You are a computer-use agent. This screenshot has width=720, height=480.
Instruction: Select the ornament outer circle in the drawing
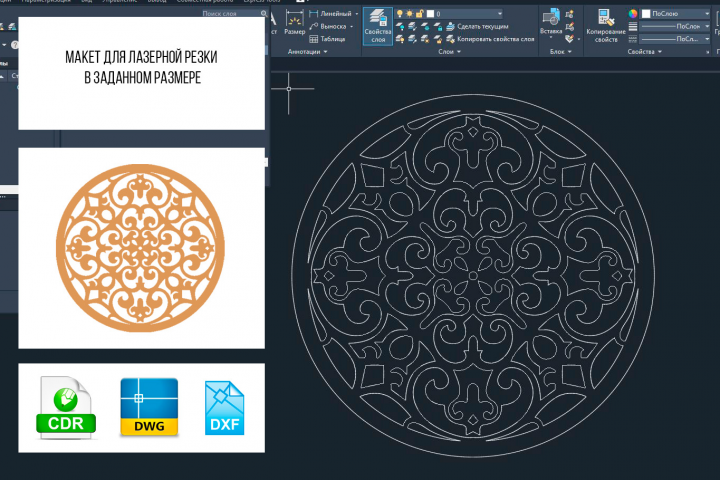[x=472, y=95]
